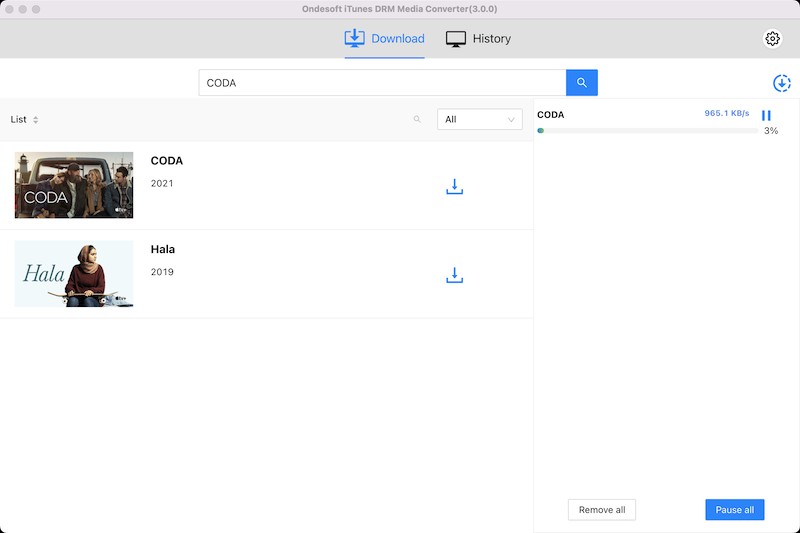Click the download icon for CODA
The height and width of the screenshot is (533, 800).
click(454, 186)
